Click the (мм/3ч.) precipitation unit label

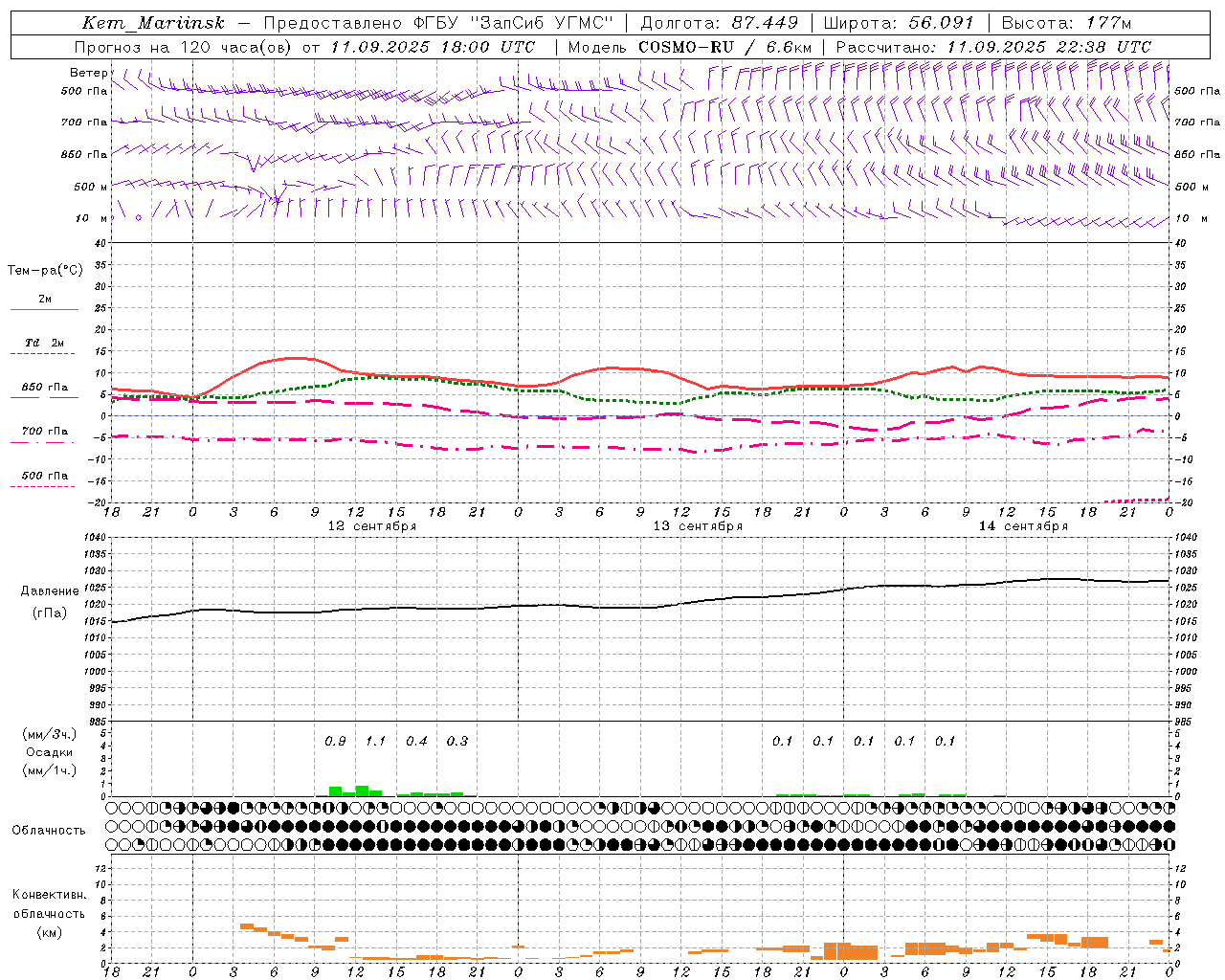(50, 734)
